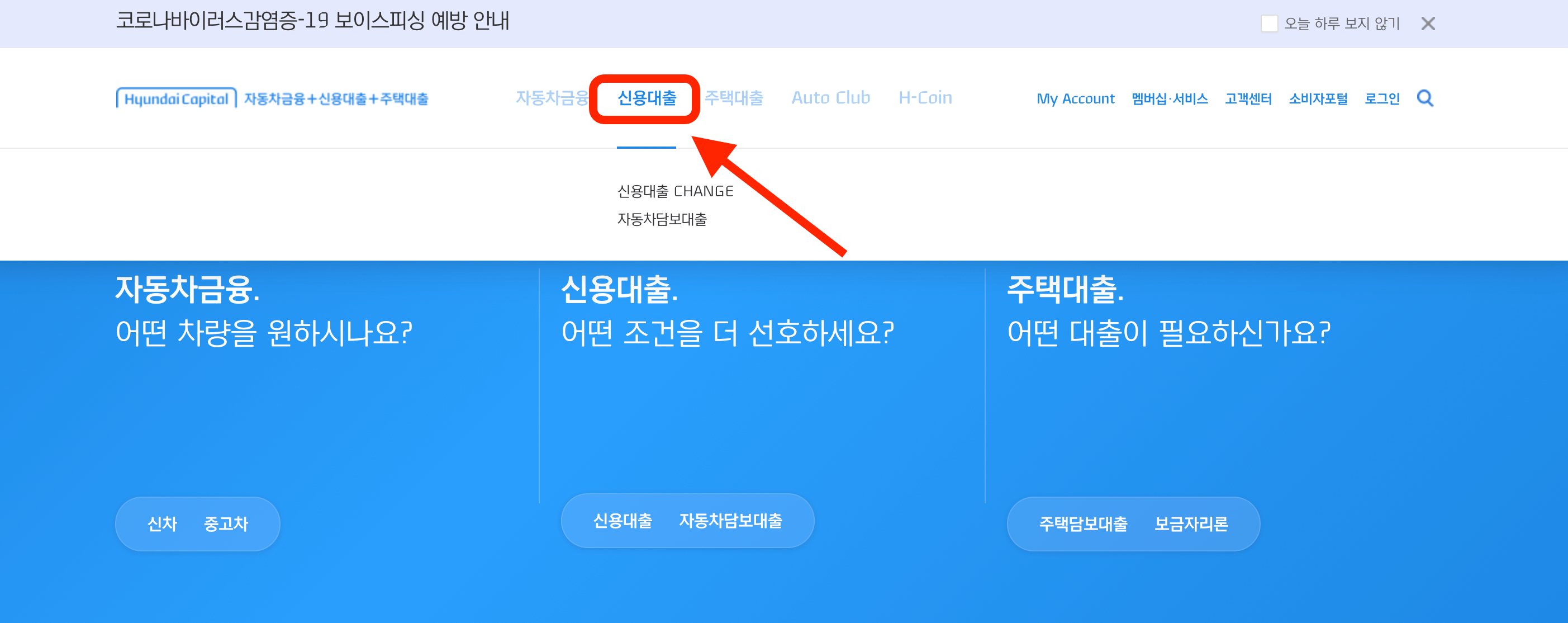This screenshot has height=623, width=1568.
Task: Open the 고객센터 page
Action: 1248,98
